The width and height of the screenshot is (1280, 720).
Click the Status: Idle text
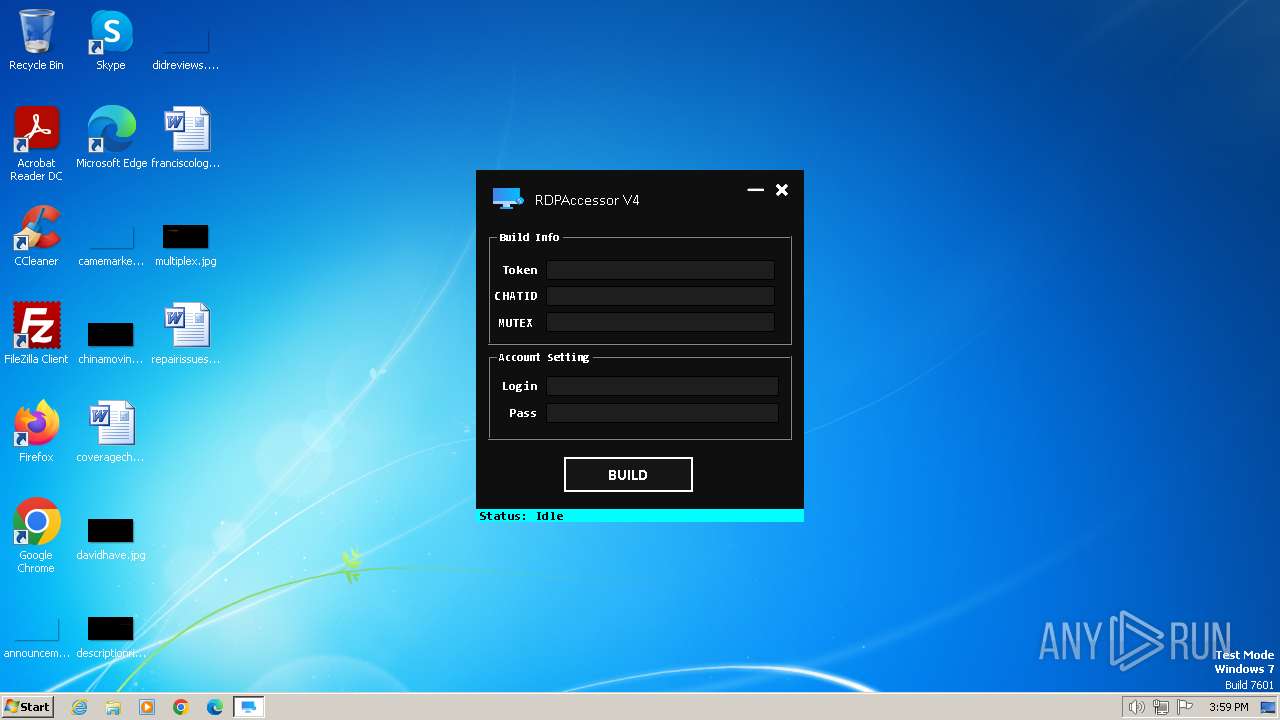(x=521, y=516)
